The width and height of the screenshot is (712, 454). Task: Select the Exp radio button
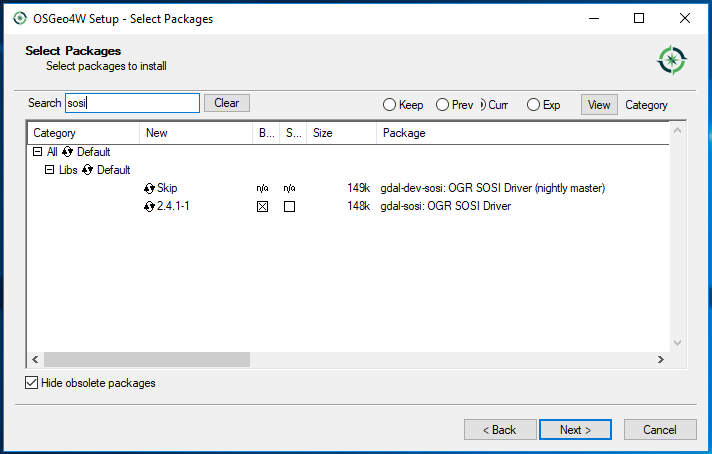click(x=533, y=105)
